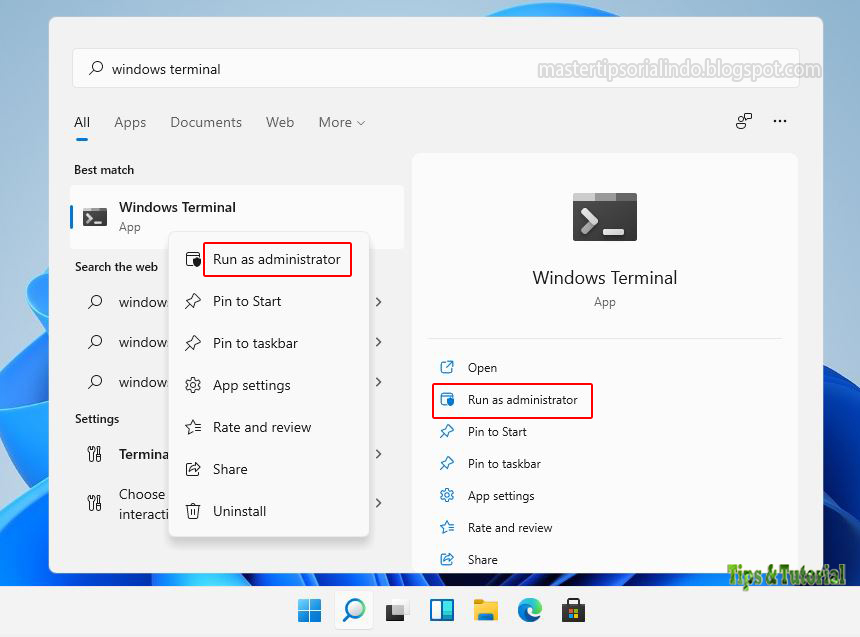Launch File Explorer from the taskbar
The width and height of the screenshot is (860, 637).
(485, 610)
